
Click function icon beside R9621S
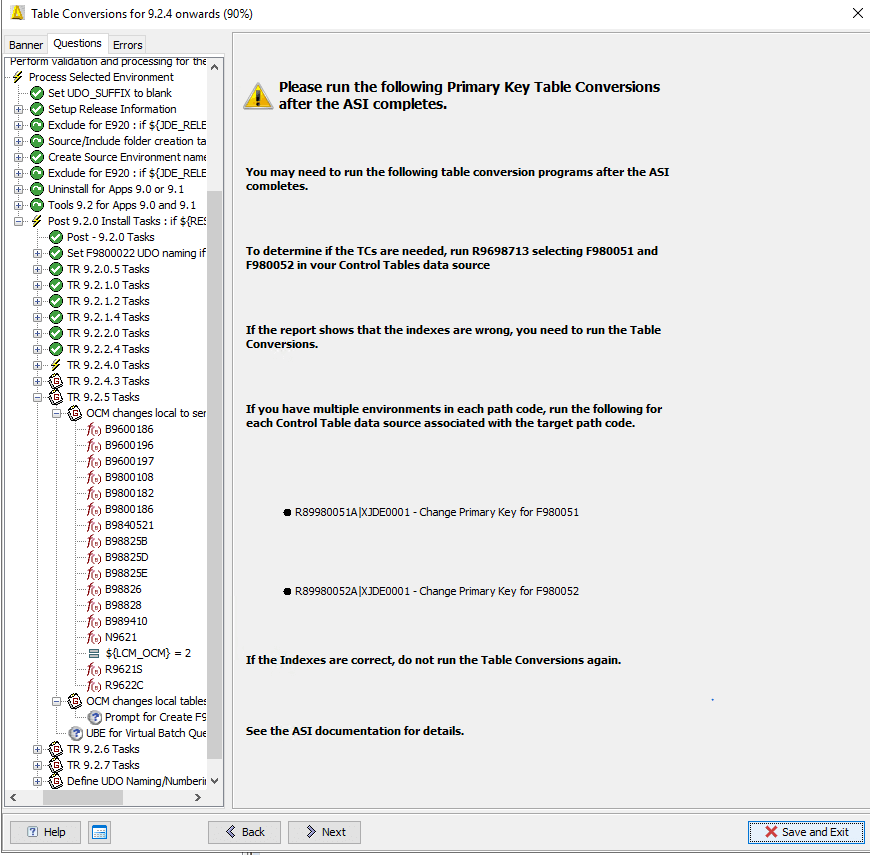pyautogui.click(x=94, y=670)
